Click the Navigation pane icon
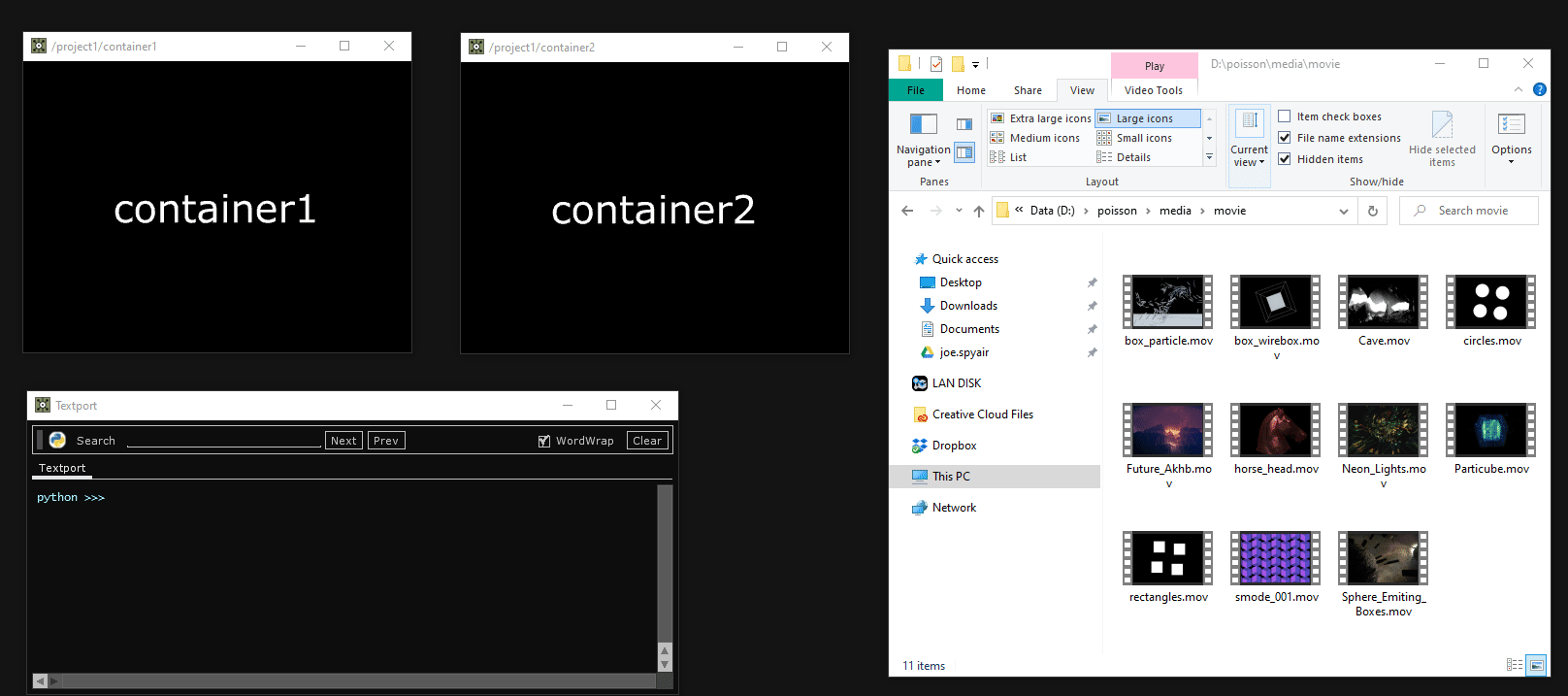The width and height of the screenshot is (1568, 696). point(923,124)
